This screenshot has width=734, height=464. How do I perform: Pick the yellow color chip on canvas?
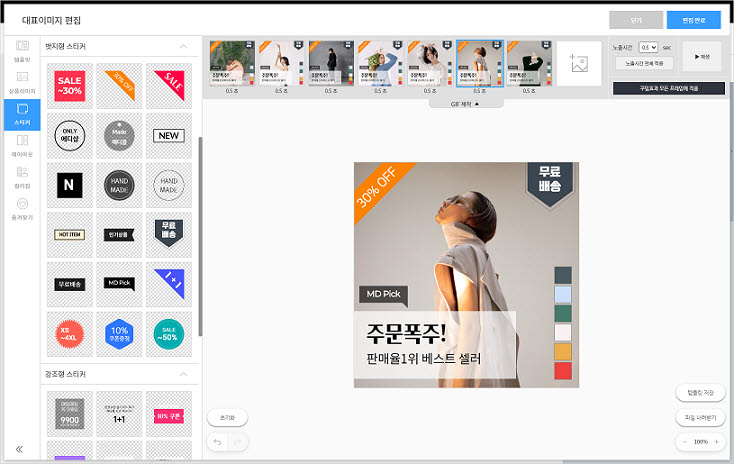pos(563,352)
